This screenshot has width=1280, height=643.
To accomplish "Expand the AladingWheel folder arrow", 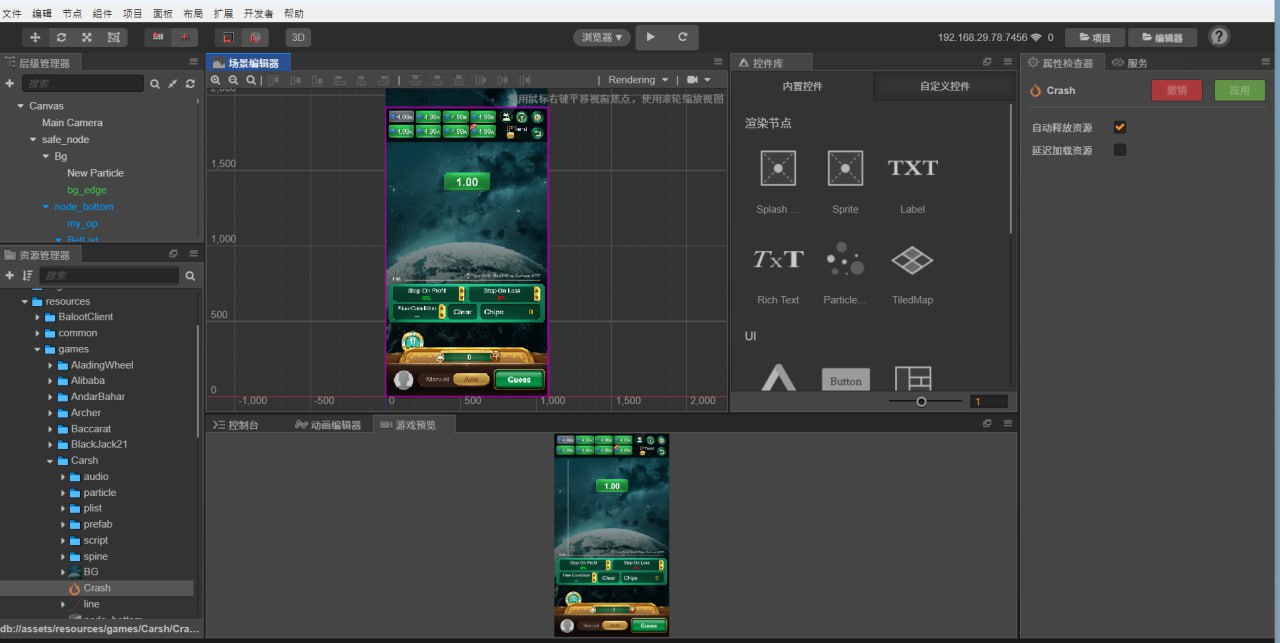I will point(51,365).
